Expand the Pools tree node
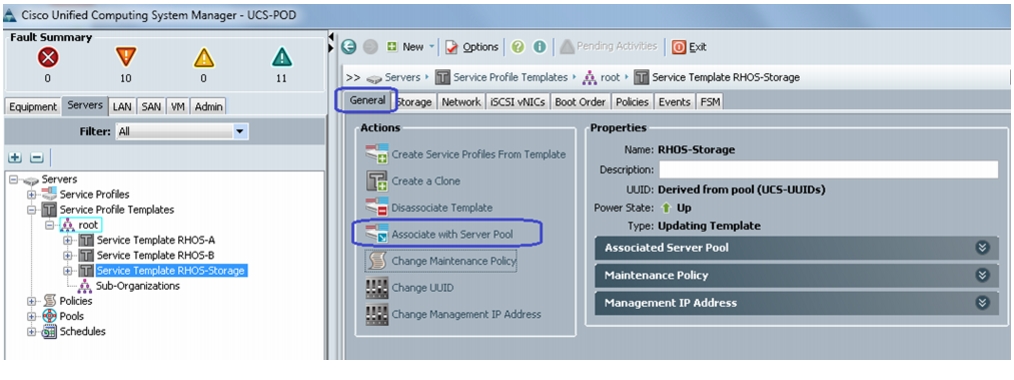Screen dimensions: 1014x380 (30, 316)
